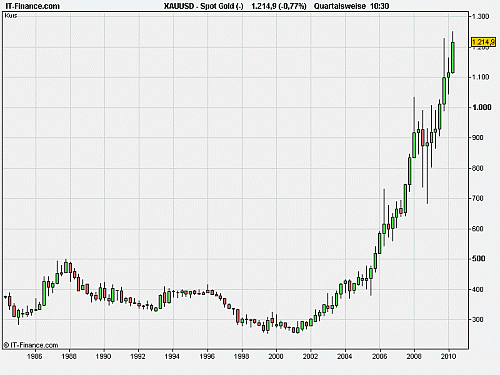
Task: Click the 300 price axis label
Action: (x=478, y=319)
